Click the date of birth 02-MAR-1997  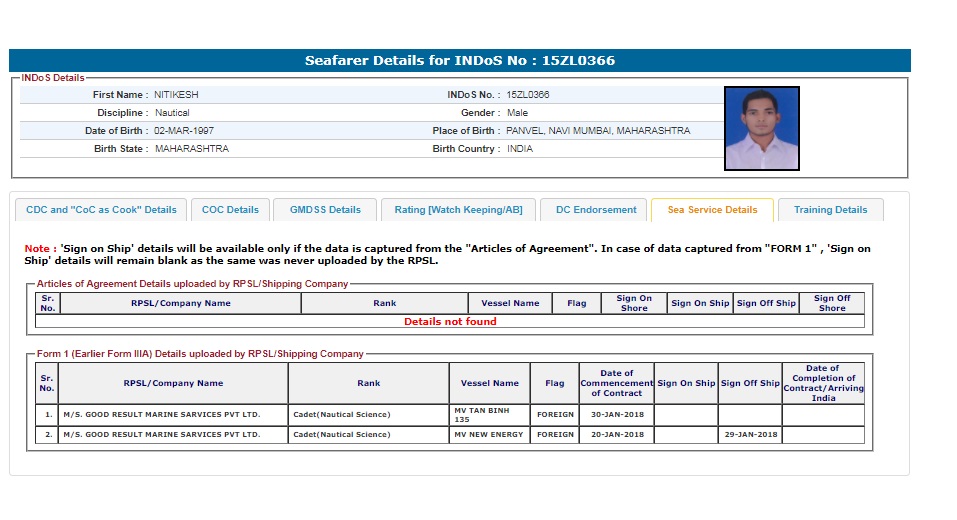click(184, 131)
